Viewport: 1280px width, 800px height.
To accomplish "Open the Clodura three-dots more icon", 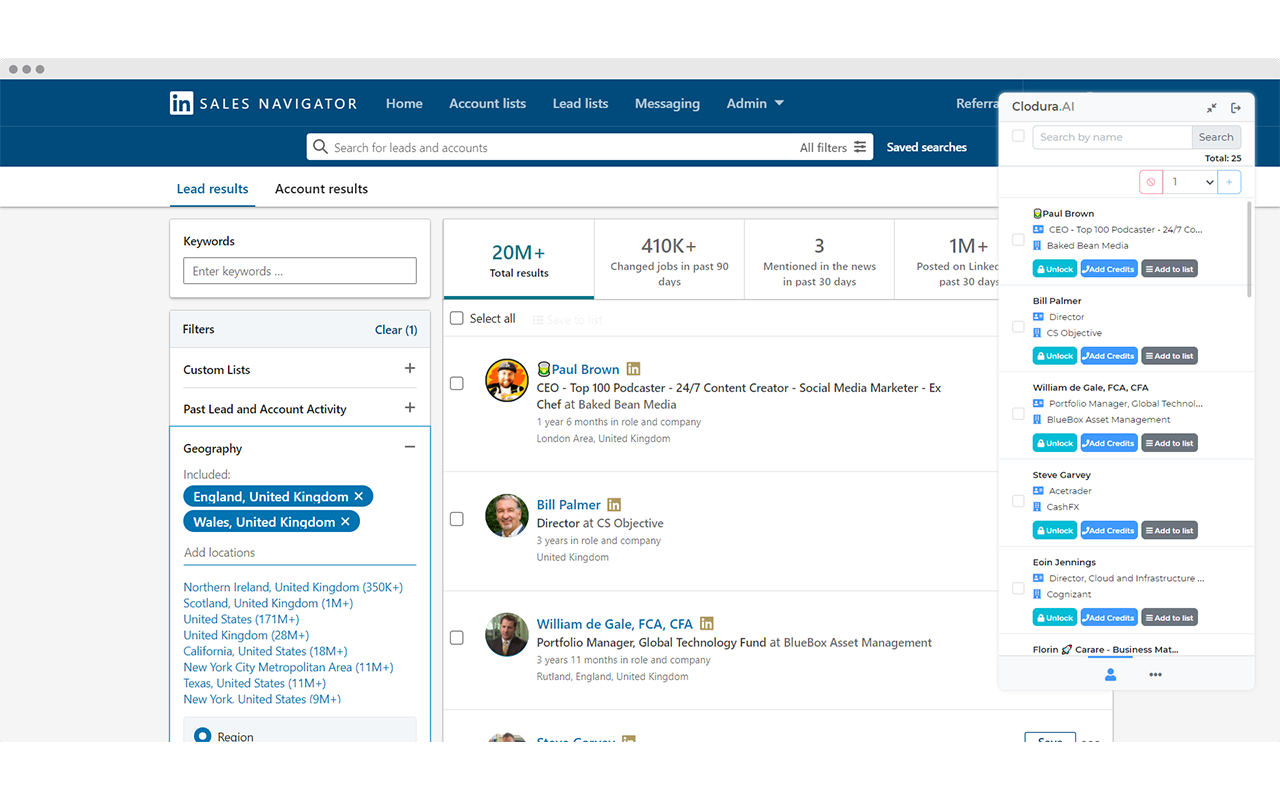I will click(1155, 675).
